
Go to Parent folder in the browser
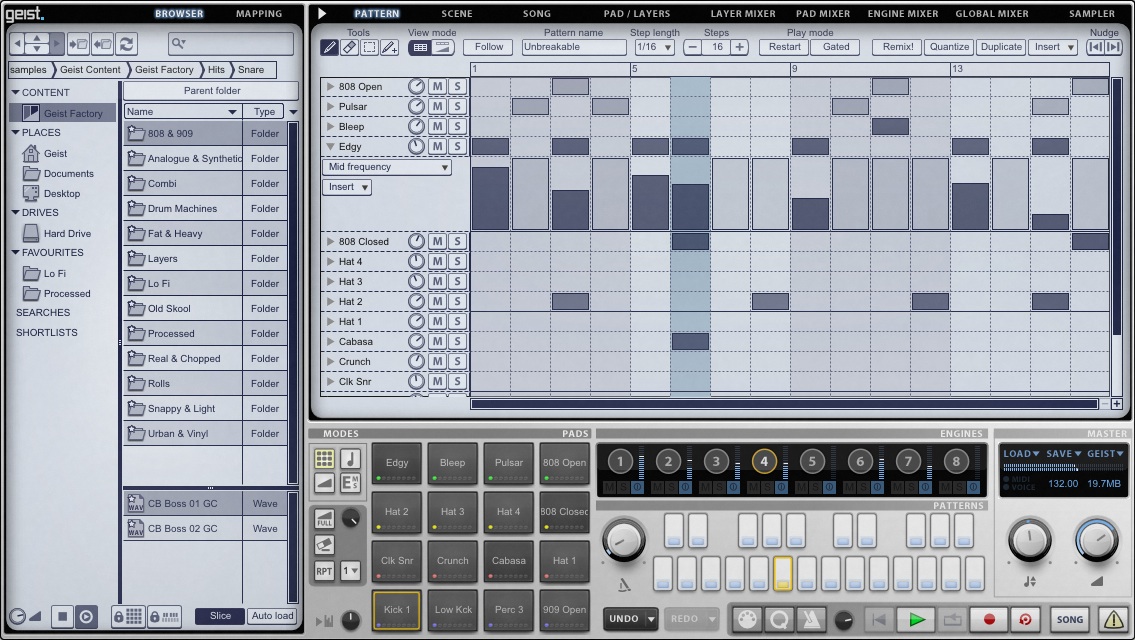tap(211, 90)
